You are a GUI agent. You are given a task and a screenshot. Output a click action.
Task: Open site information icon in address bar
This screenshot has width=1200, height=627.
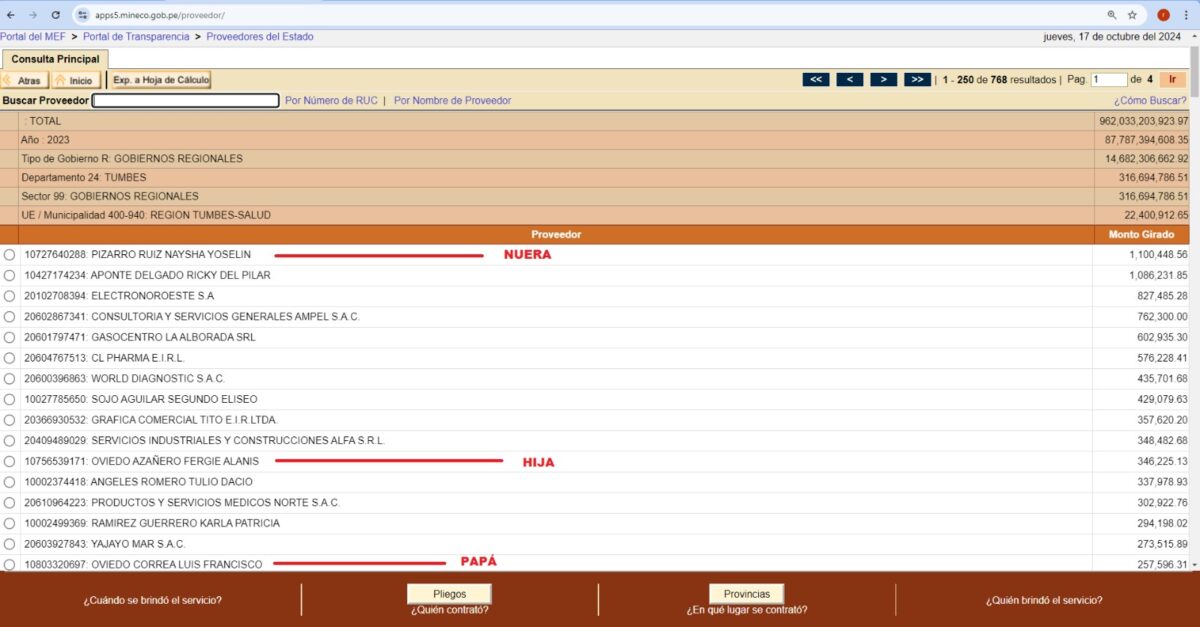[x=83, y=15]
